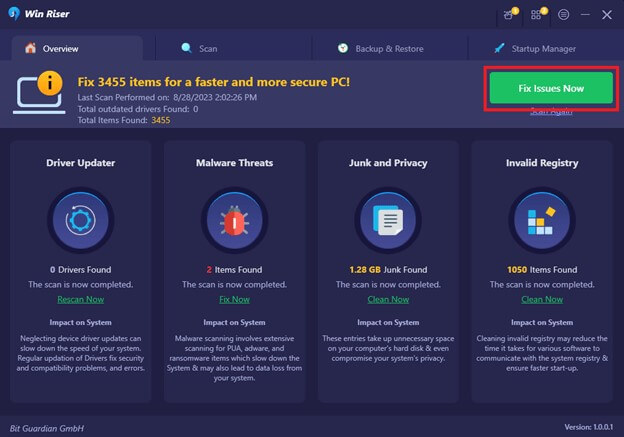This screenshot has height=437, width=624.
Task: Click Fix Now under Malware Threats
Action: pyautogui.click(x=234, y=299)
